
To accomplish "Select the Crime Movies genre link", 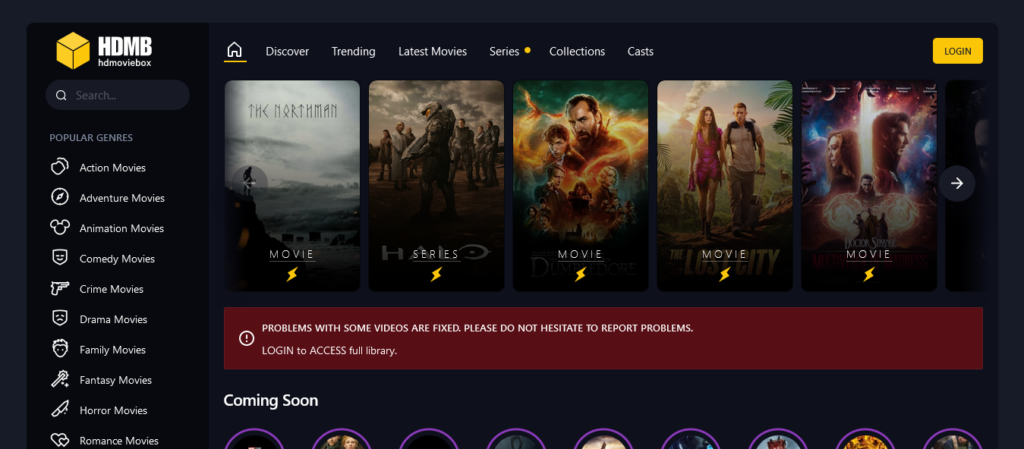I will click(x=111, y=289).
